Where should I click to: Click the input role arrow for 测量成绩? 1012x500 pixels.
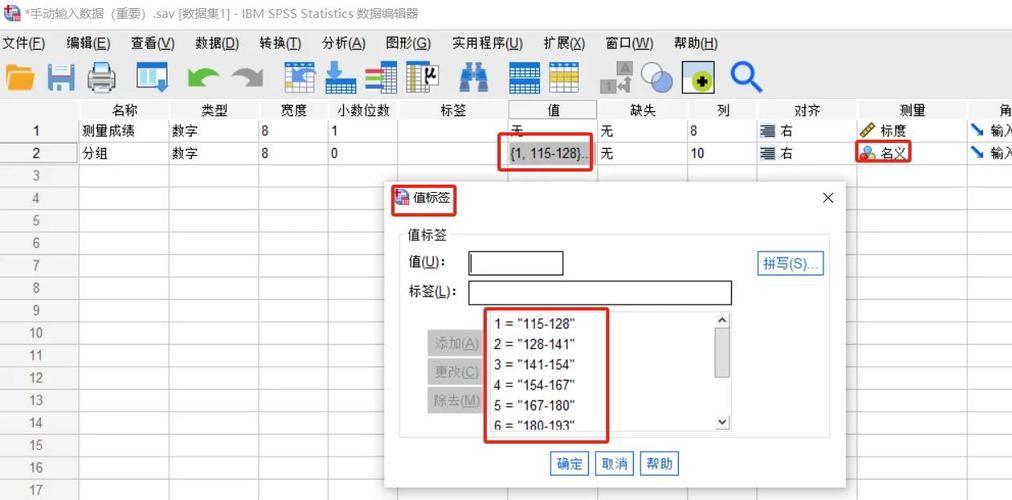click(x=977, y=131)
